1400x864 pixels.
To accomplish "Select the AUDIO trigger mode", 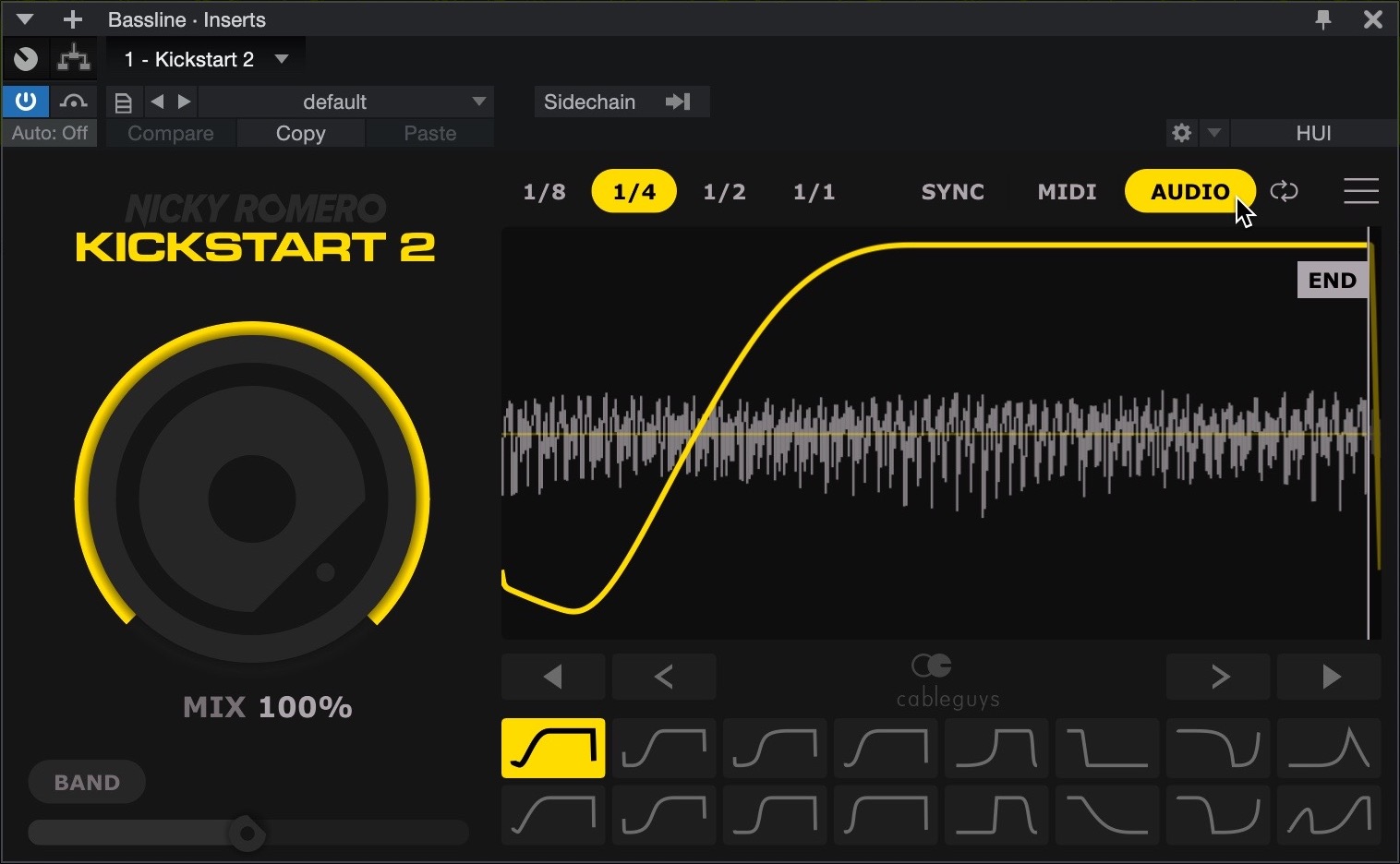I will click(1189, 191).
